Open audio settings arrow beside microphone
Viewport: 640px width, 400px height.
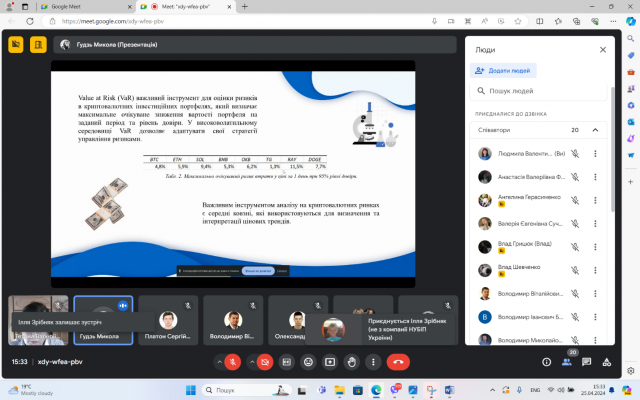tap(220, 362)
